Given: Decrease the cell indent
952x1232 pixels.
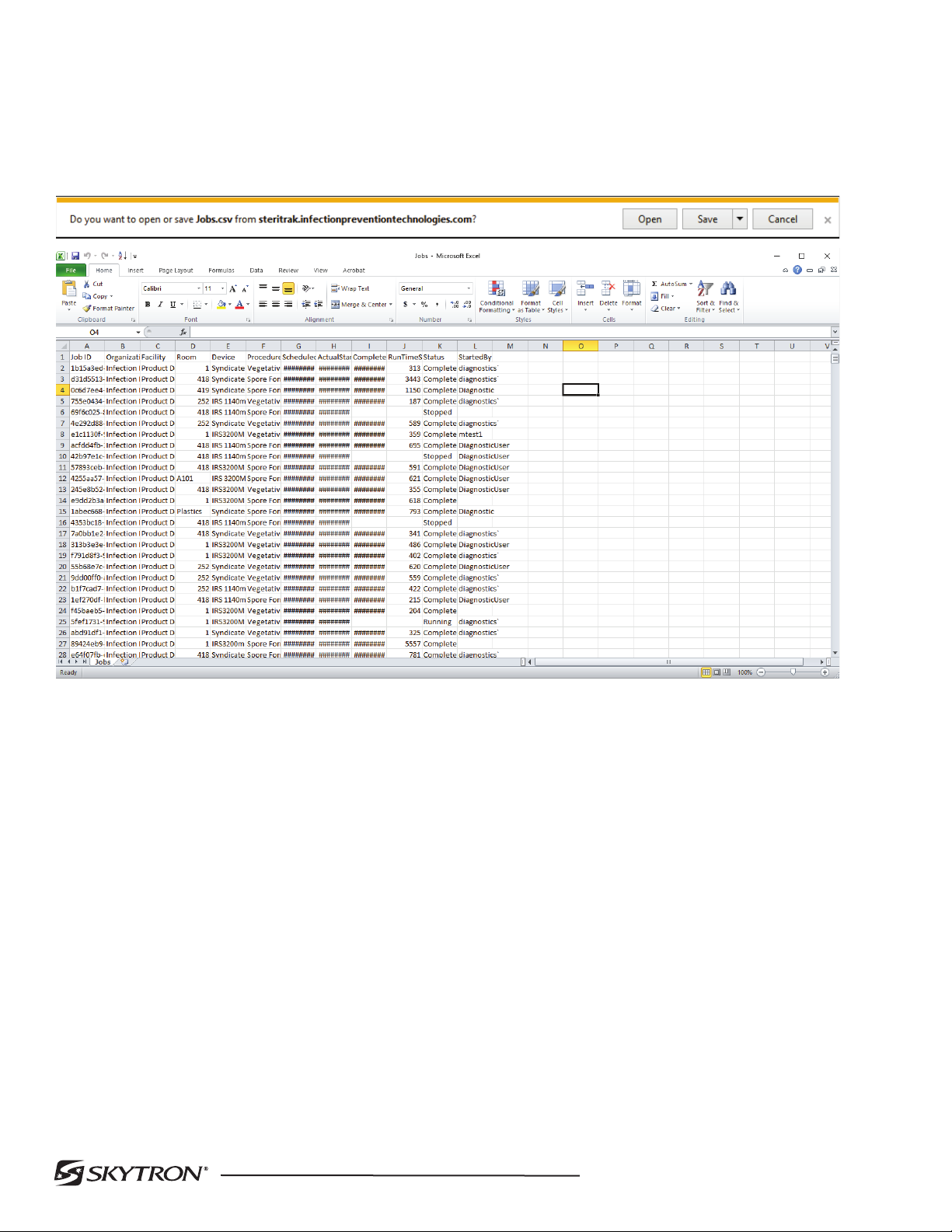Looking at the screenshot, I should (x=306, y=305).
